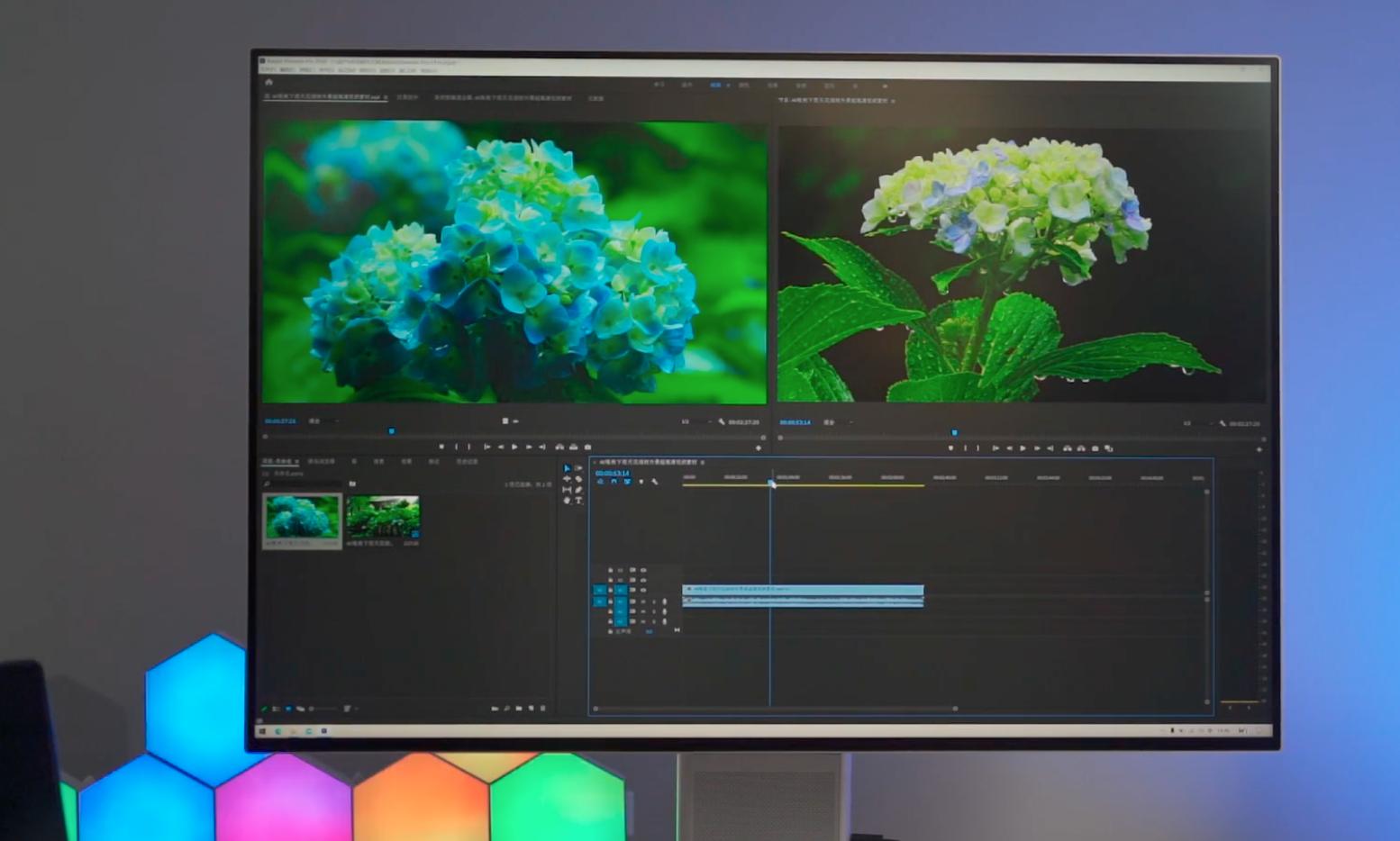Switch Project panel to Icon view
This screenshot has width=1400, height=841.
pyautogui.click(x=288, y=709)
